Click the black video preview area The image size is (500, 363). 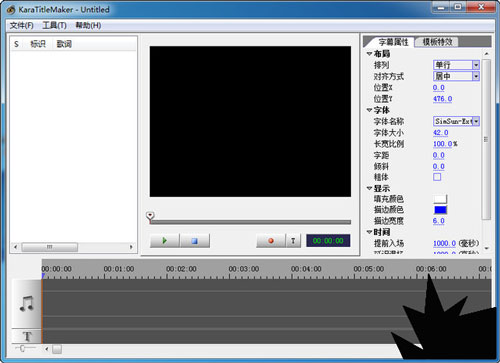click(250, 121)
